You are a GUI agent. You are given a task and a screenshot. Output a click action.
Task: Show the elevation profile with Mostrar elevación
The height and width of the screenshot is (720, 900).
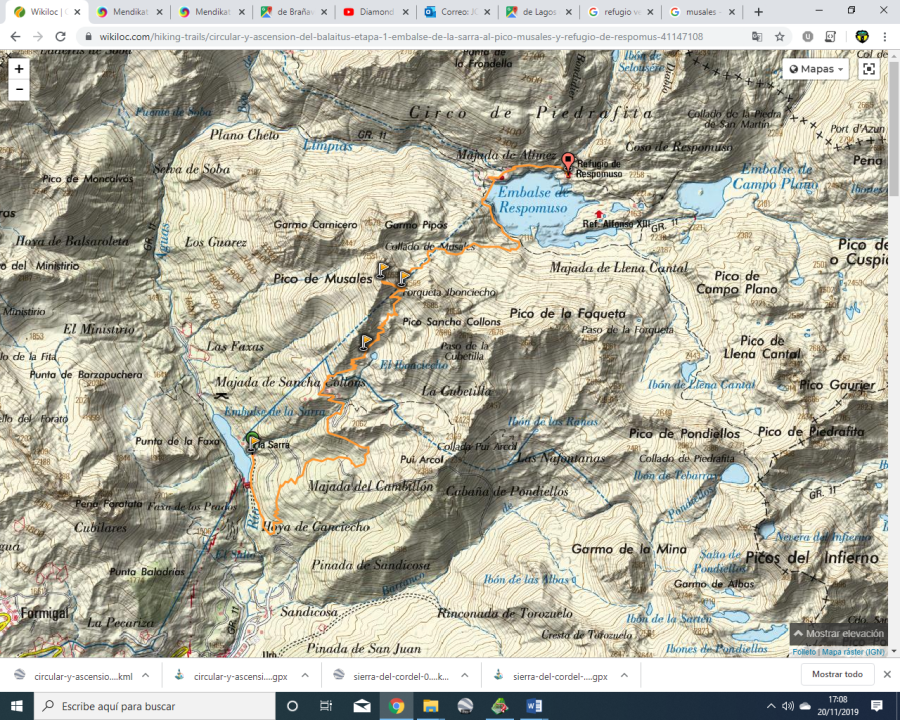838,634
